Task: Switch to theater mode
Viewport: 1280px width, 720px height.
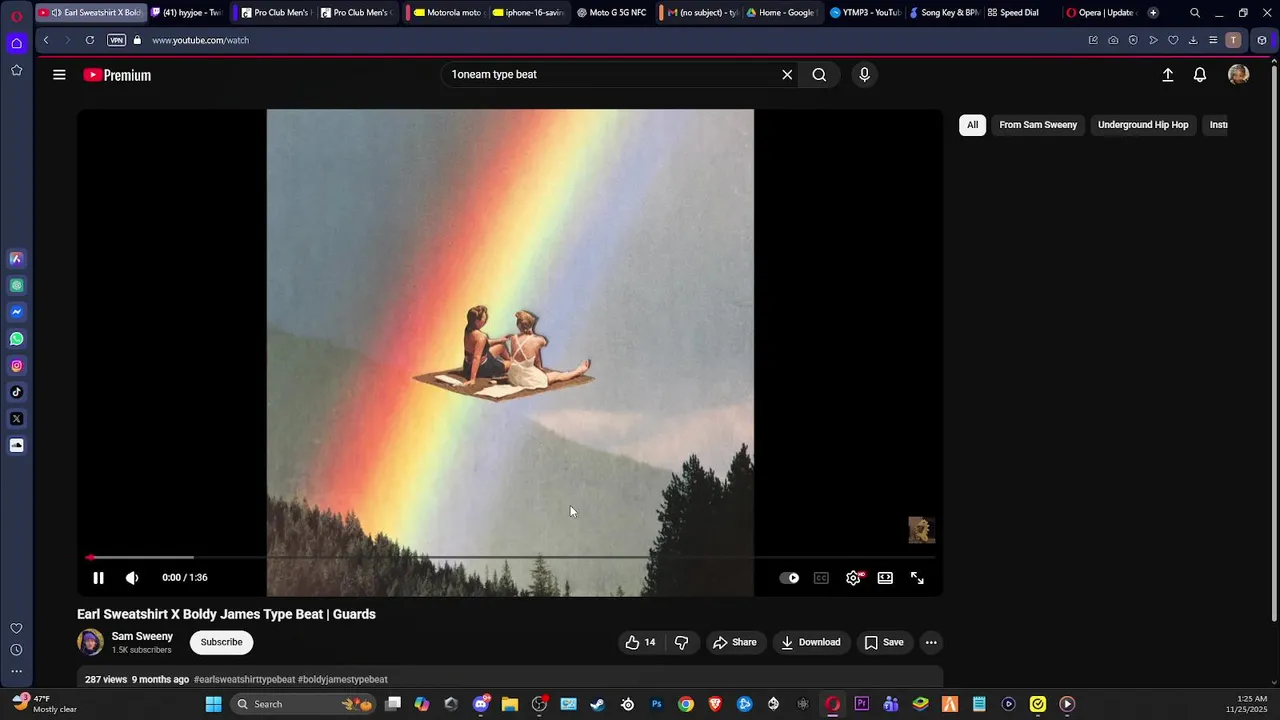Action: pyautogui.click(x=885, y=578)
